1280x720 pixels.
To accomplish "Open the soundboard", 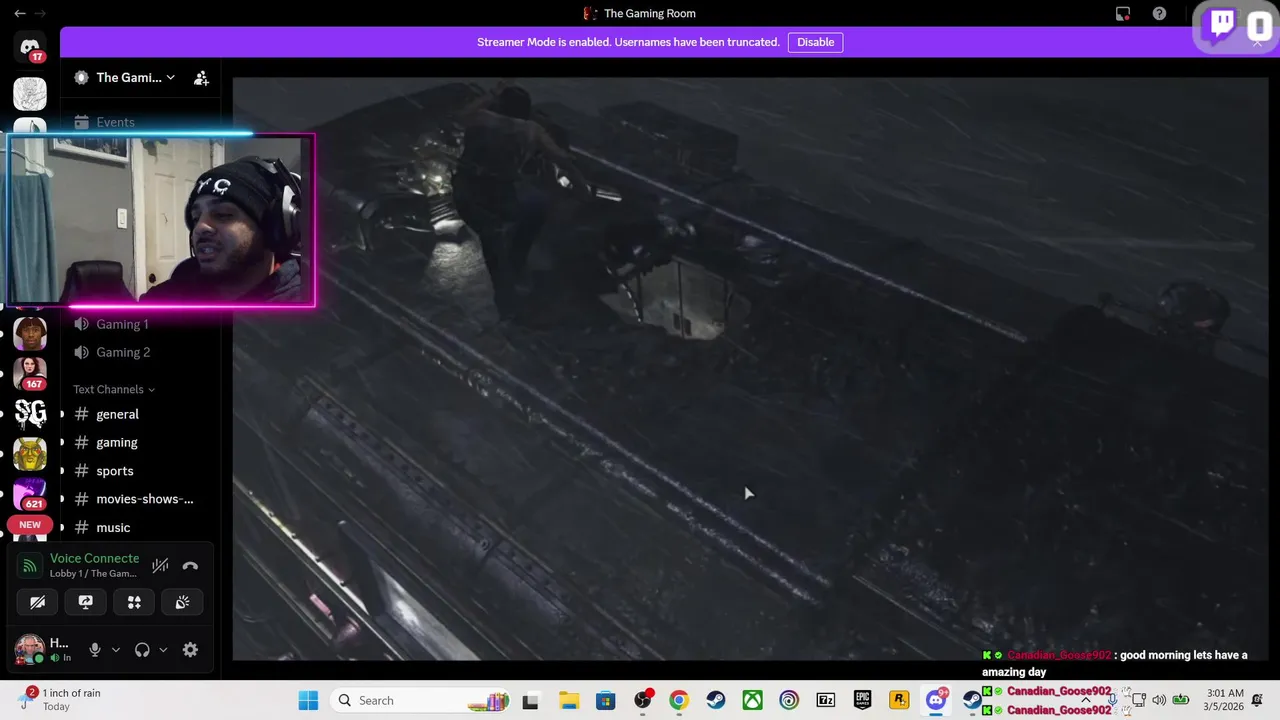I will 182,602.
